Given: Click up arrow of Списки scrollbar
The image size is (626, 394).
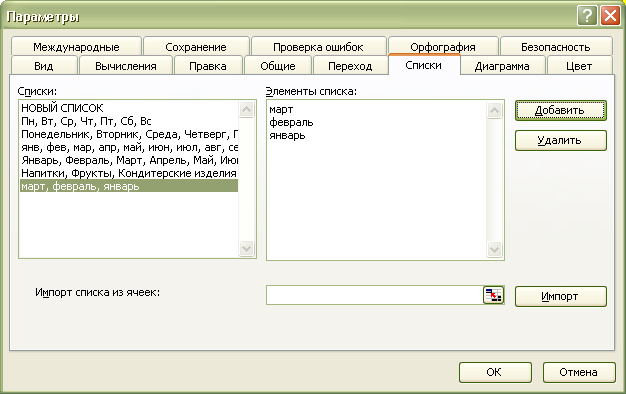Looking at the screenshot, I should click(246, 109).
